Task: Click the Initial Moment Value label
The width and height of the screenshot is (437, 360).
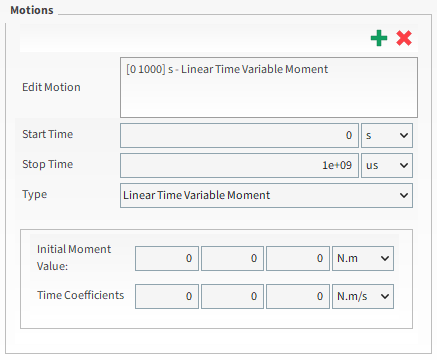Action: (74, 258)
